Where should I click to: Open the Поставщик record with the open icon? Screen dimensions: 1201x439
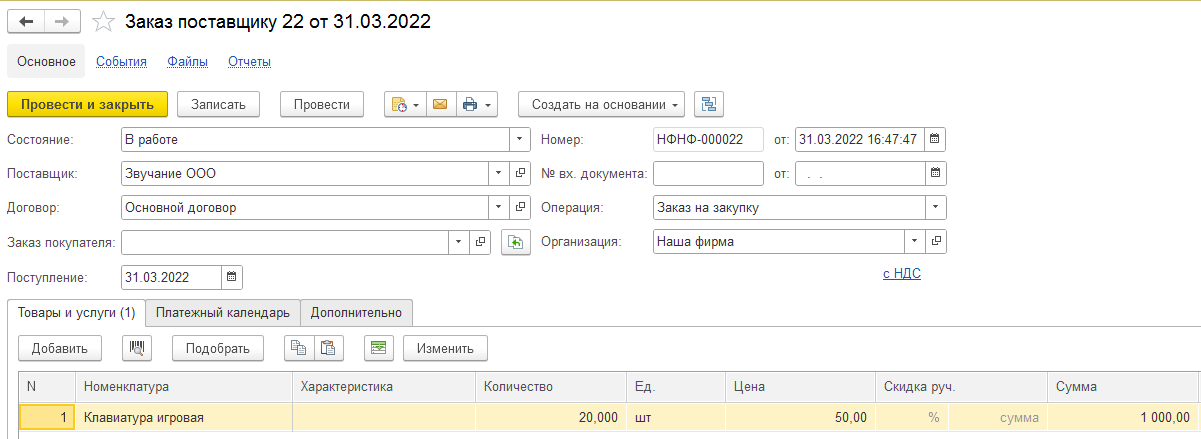pyautogui.click(x=520, y=174)
